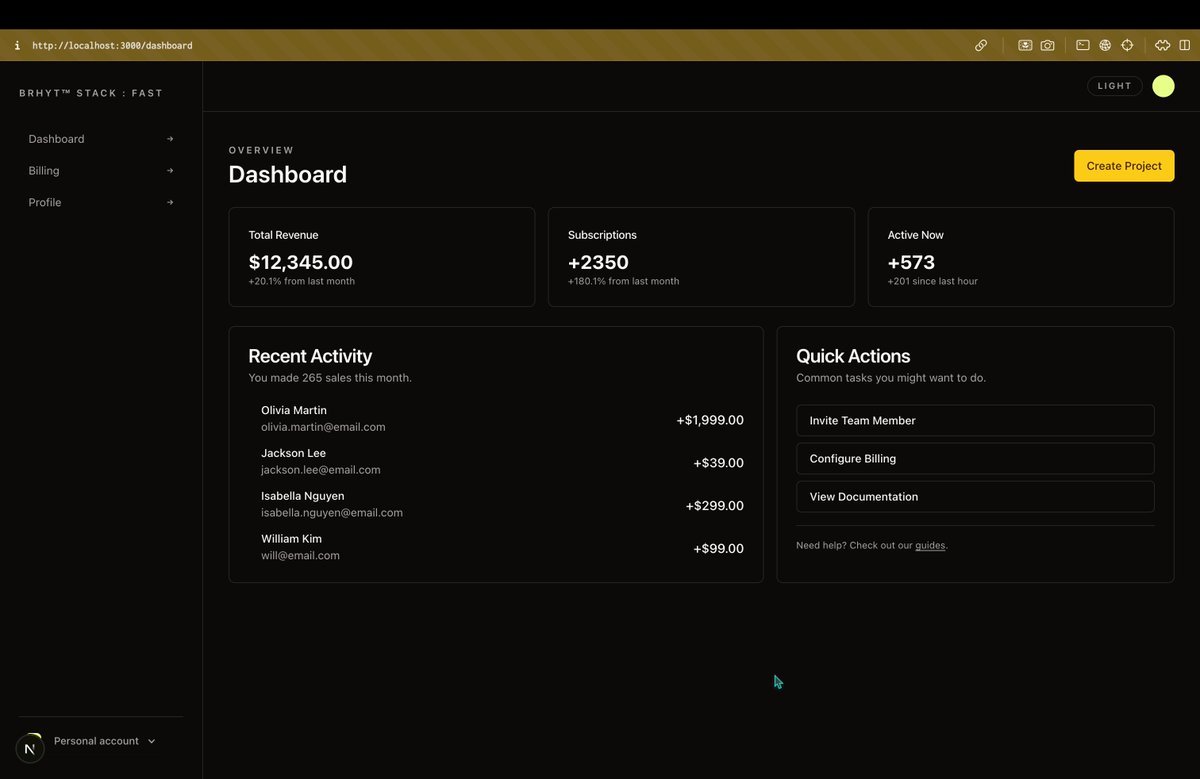The image size is (1200, 779).
Task: Click 'You made 265 sales this month.'
Action: (x=330, y=378)
